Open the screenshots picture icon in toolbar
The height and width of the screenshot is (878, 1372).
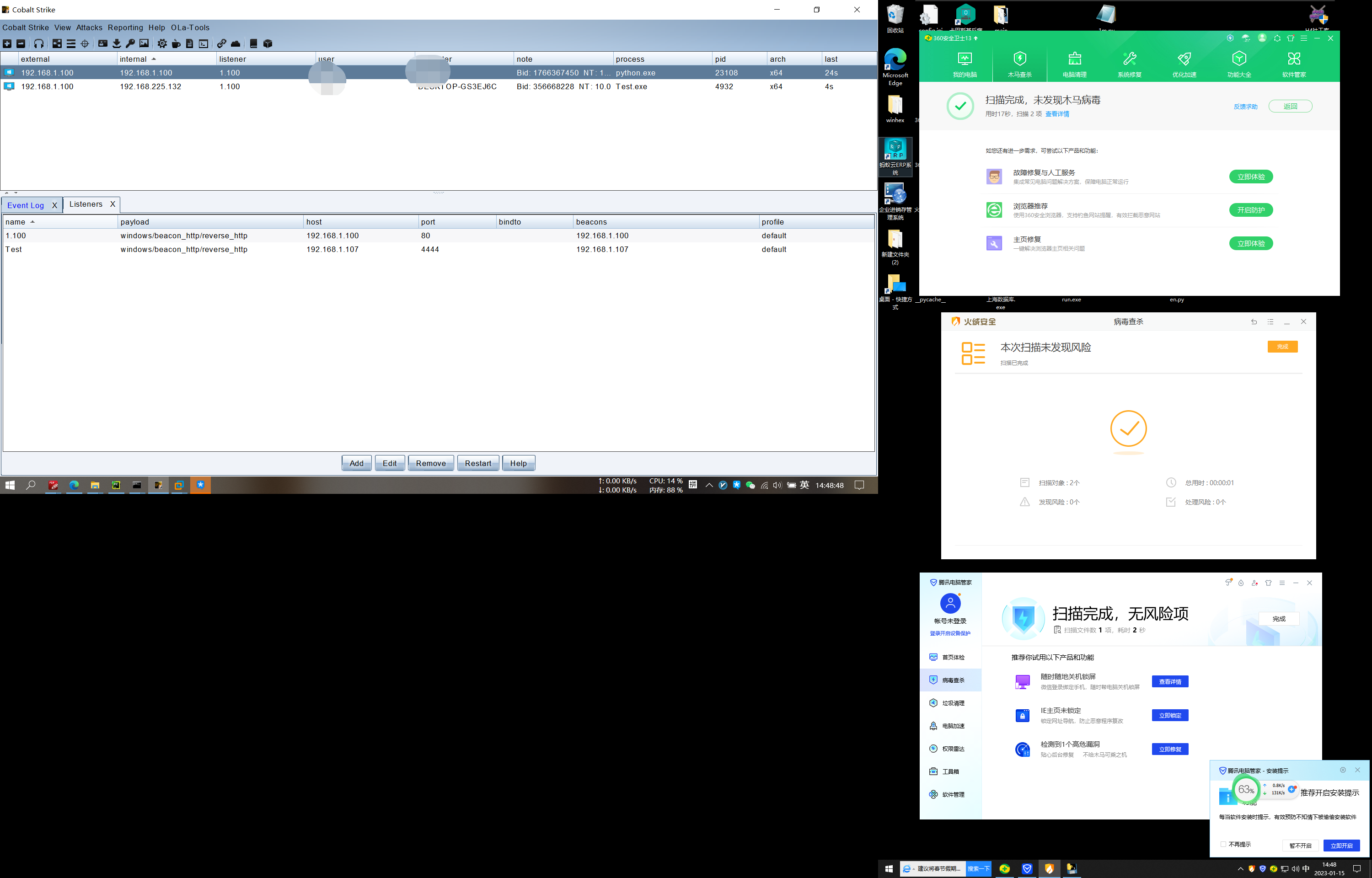[x=144, y=43]
